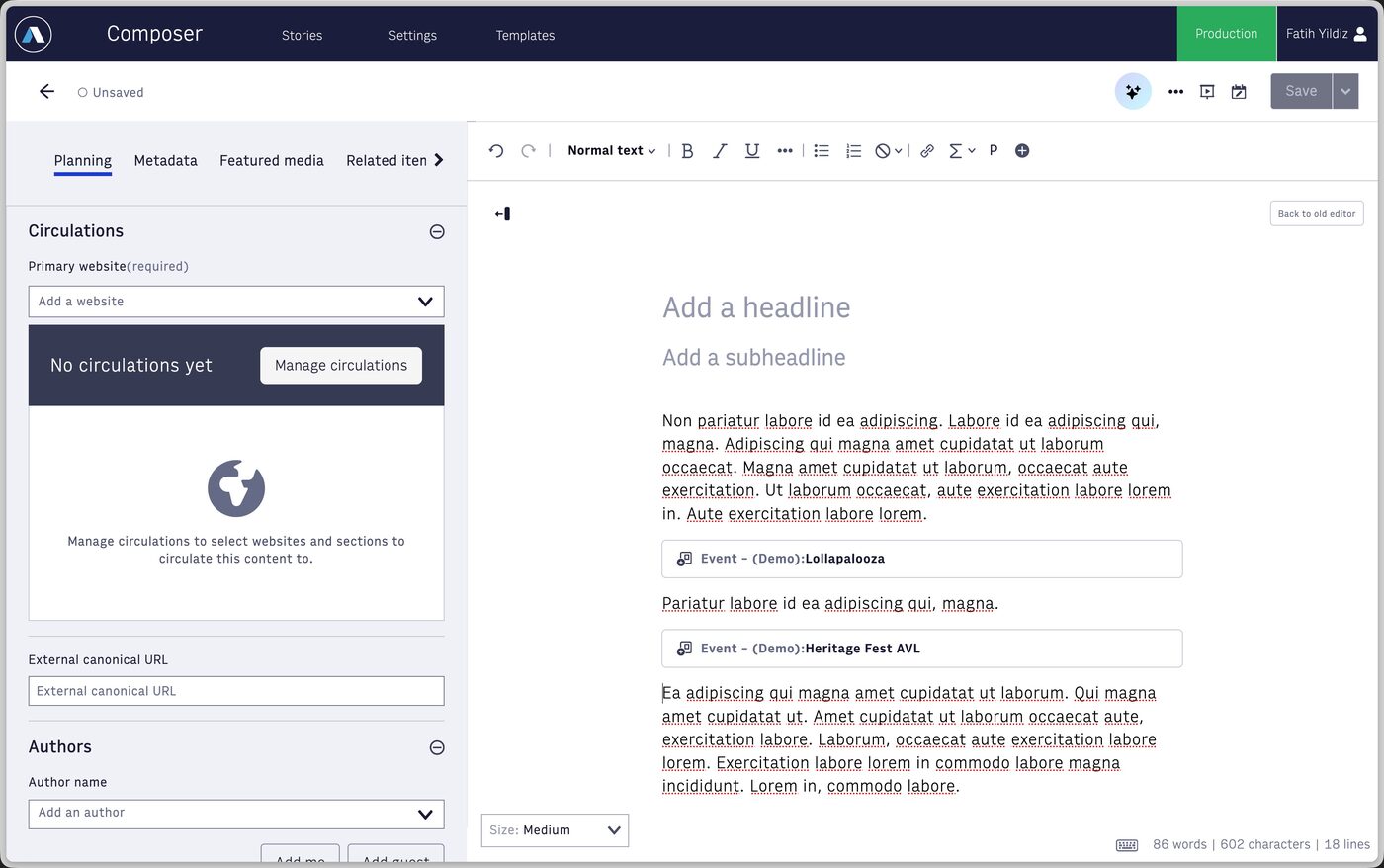
Task: Click the globe circulations illustration
Action: coord(236,487)
